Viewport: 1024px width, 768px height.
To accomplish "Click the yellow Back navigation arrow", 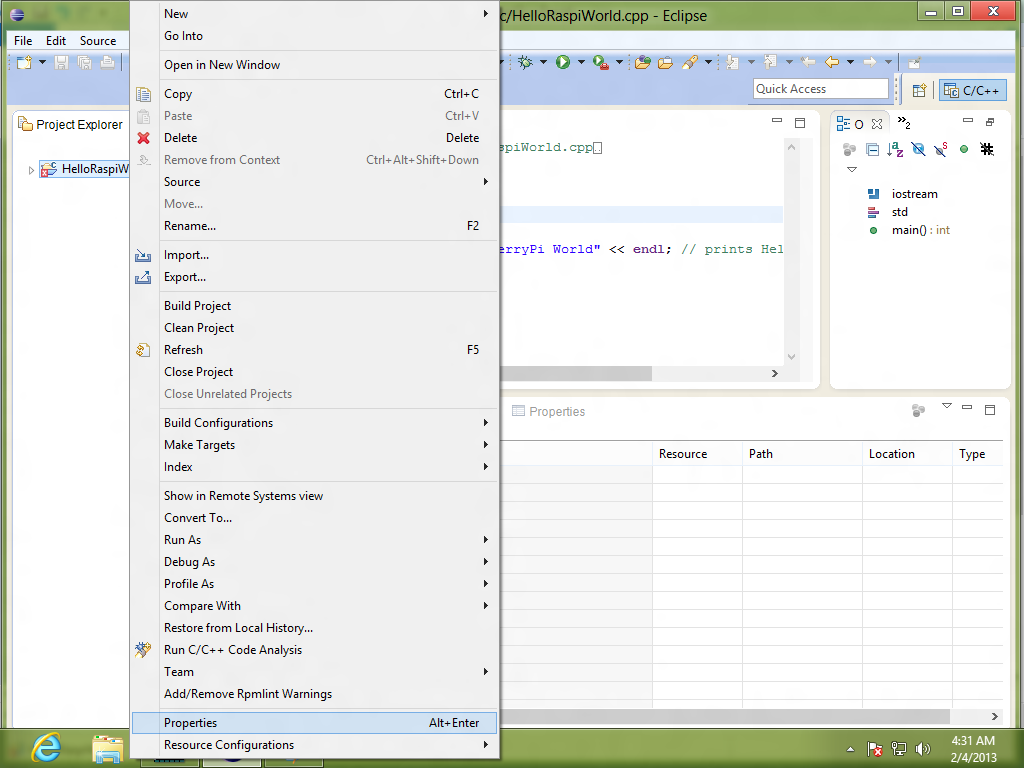I will pyautogui.click(x=832, y=62).
